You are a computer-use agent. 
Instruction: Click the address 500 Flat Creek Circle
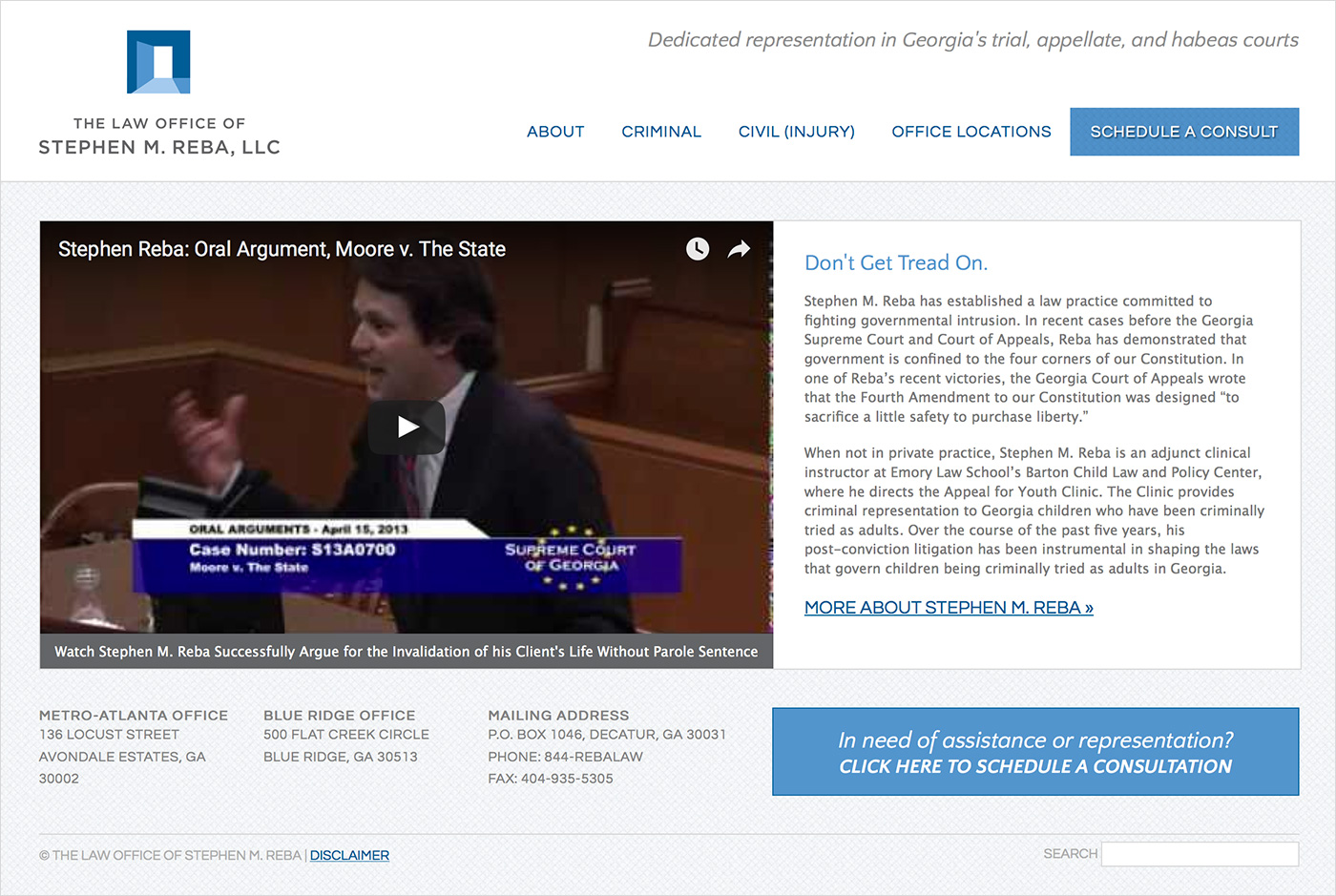(x=346, y=735)
